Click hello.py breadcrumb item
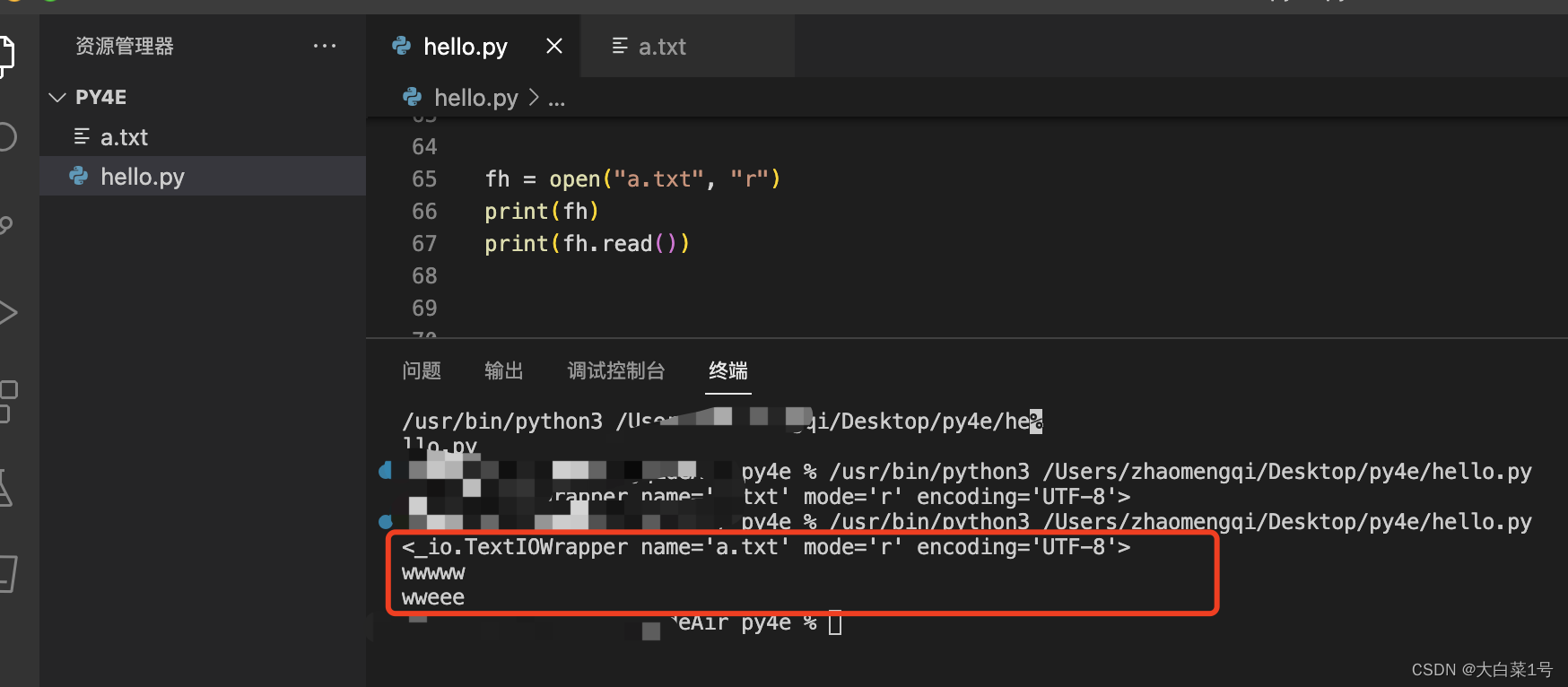The width and height of the screenshot is (1568, 687). pos(476,97)
